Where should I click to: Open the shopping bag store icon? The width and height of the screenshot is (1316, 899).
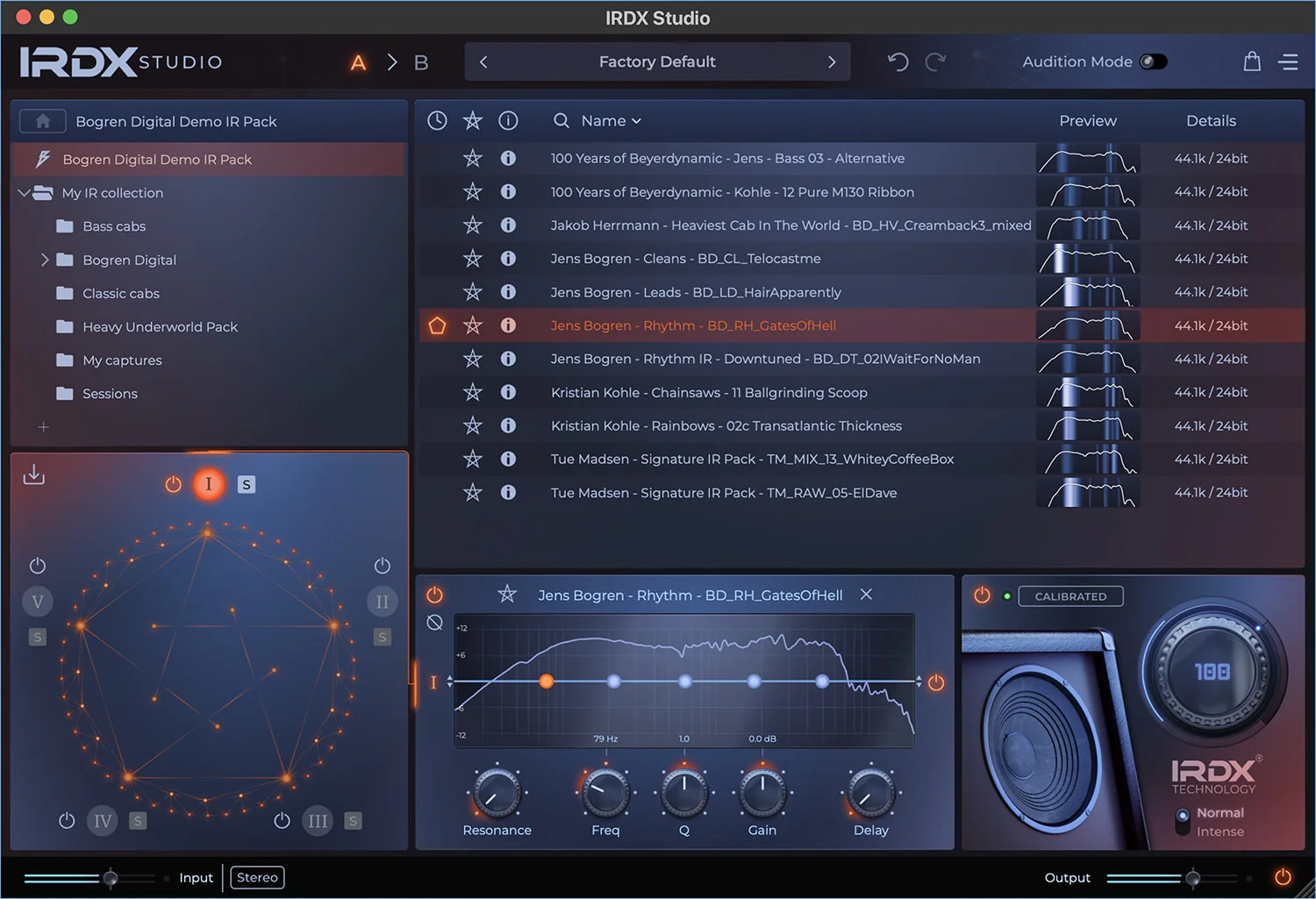1252,61
